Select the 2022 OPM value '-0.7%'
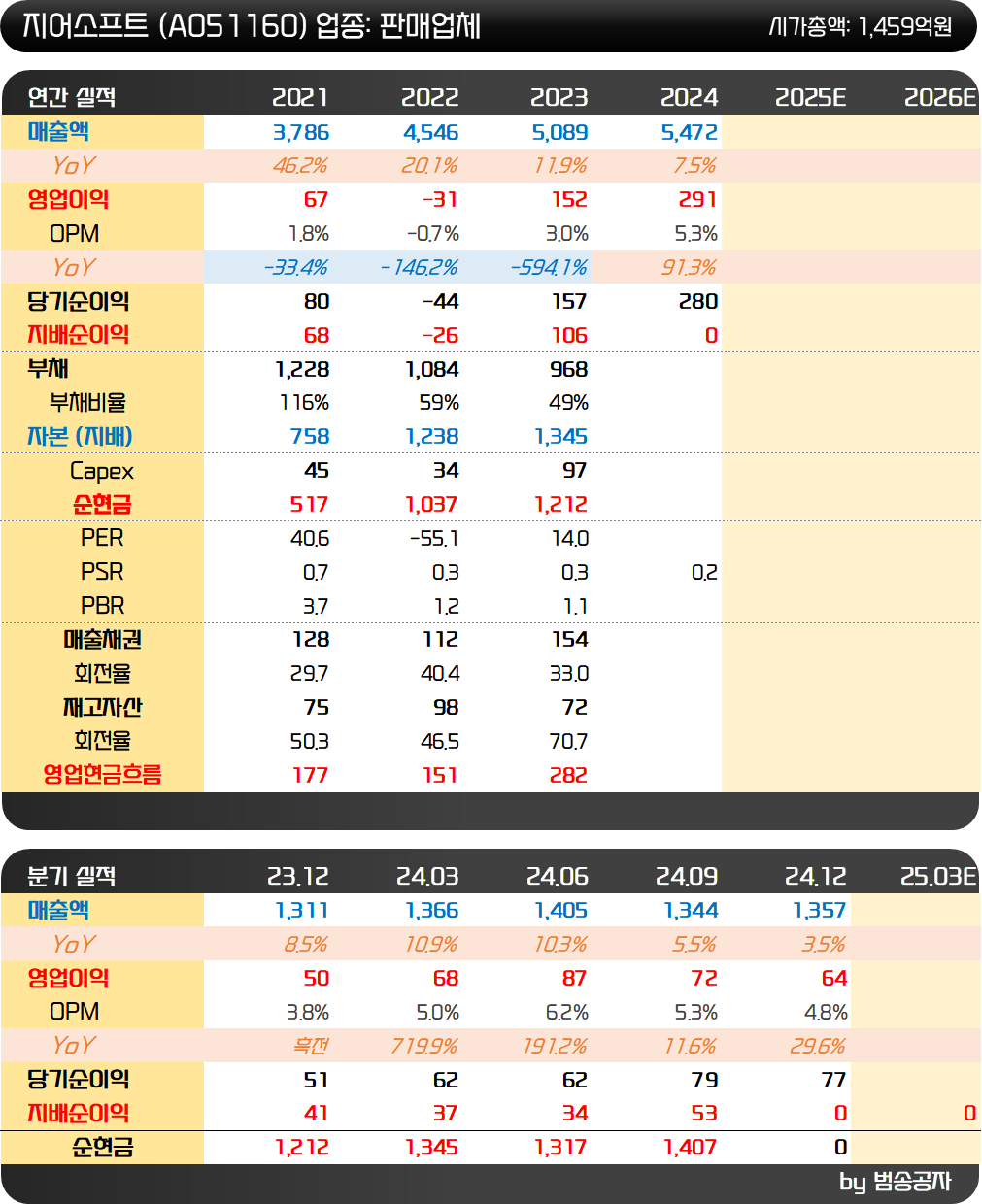 coord(432,234)
